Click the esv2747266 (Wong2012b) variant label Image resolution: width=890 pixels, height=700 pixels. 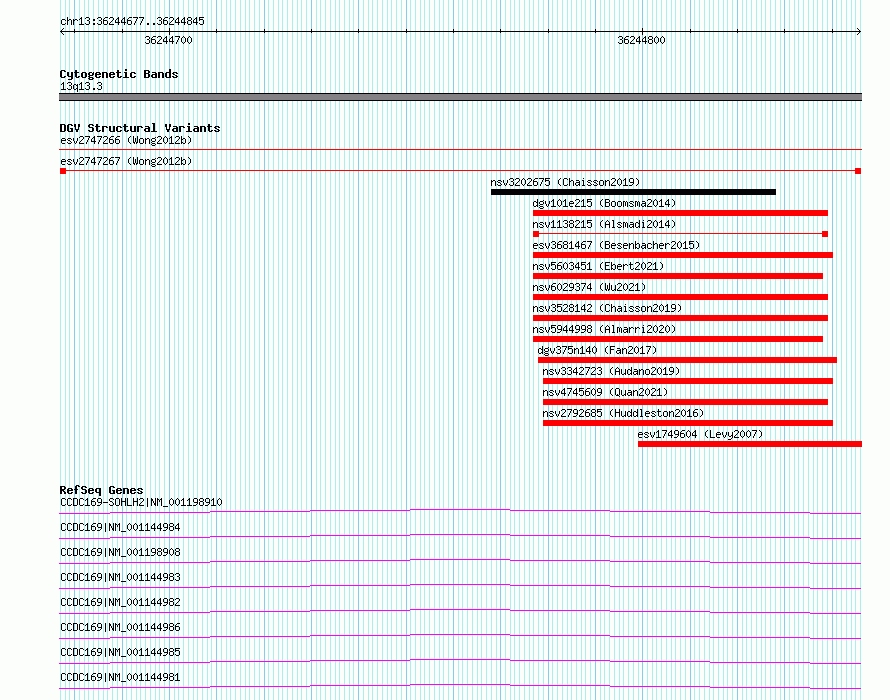click(x=126, y=140)
